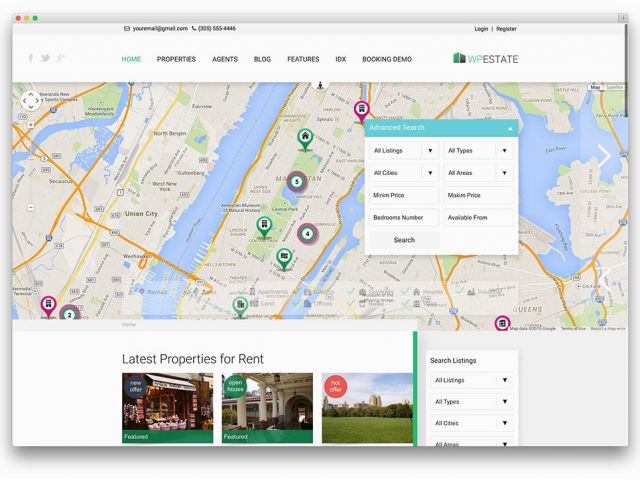Open the cluster marker numbered 2
The height and width of the screenshot is (480, 640).
tap(69, 314)
